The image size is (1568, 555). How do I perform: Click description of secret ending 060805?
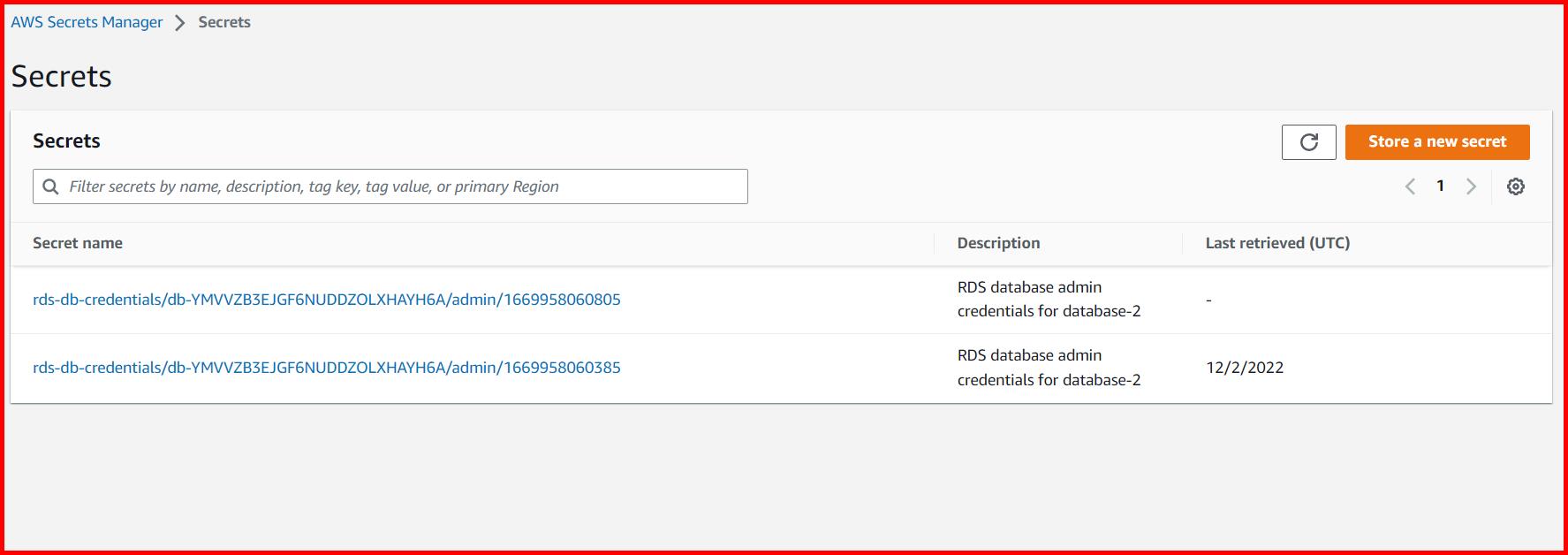click(x=1049, y=299)
